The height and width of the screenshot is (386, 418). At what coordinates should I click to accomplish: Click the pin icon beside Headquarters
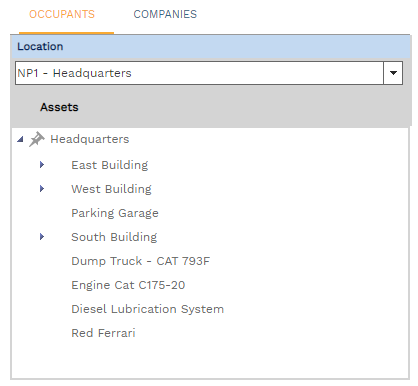coord(36,139)
